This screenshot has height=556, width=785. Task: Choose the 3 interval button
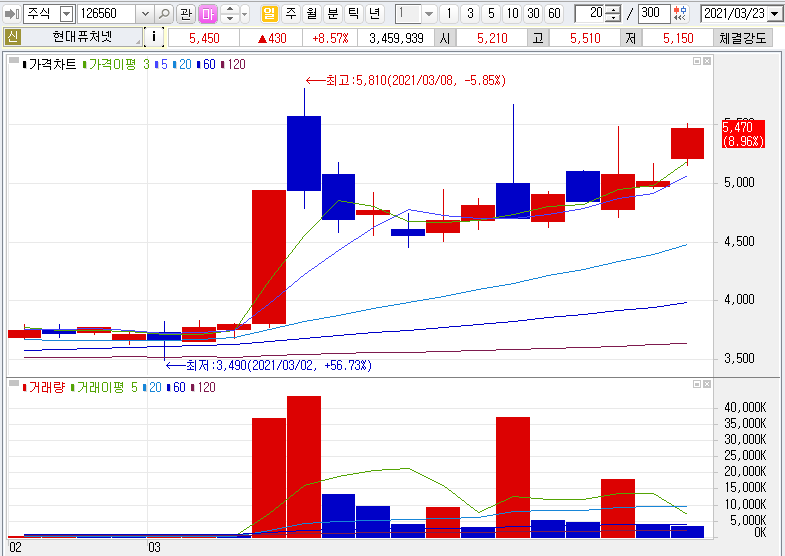click(470, 14)
